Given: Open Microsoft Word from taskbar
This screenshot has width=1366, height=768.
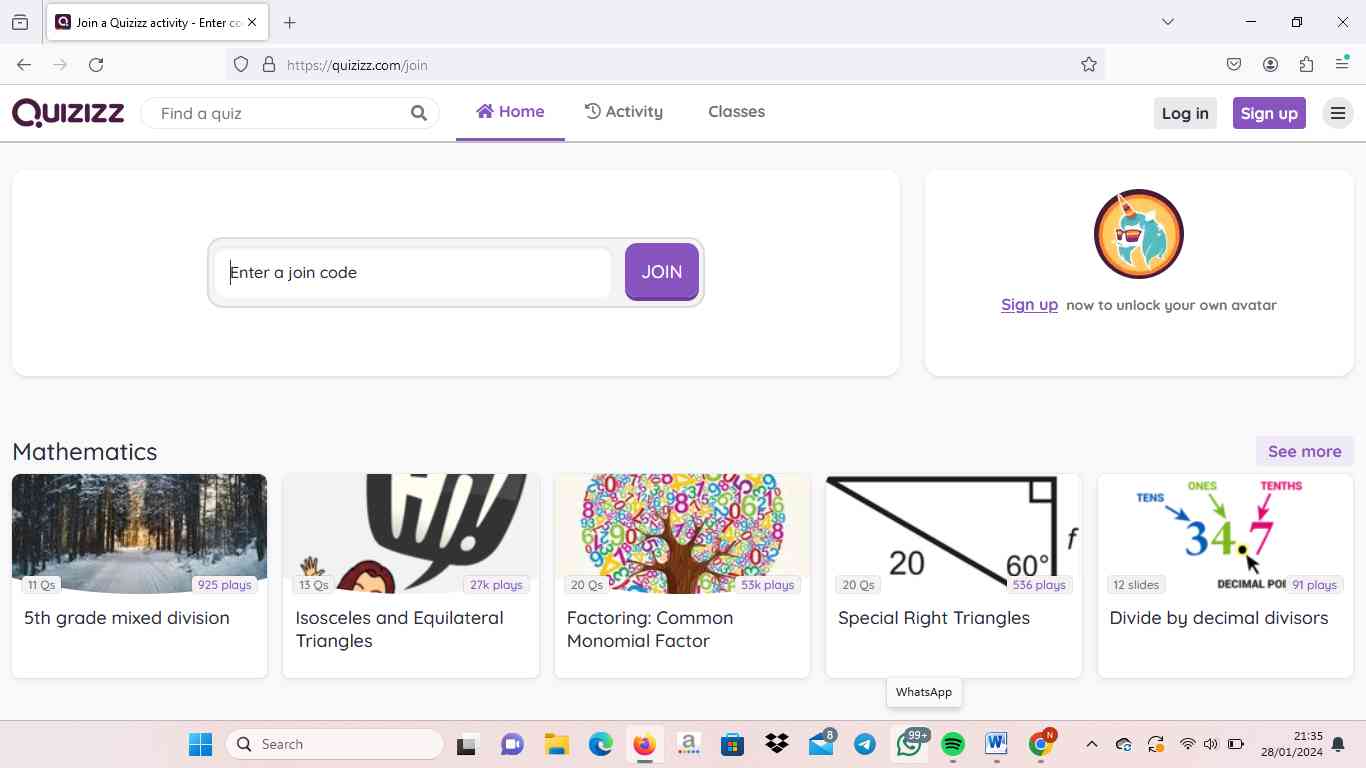Looking at the screenshot, I should tap(996, 744).
